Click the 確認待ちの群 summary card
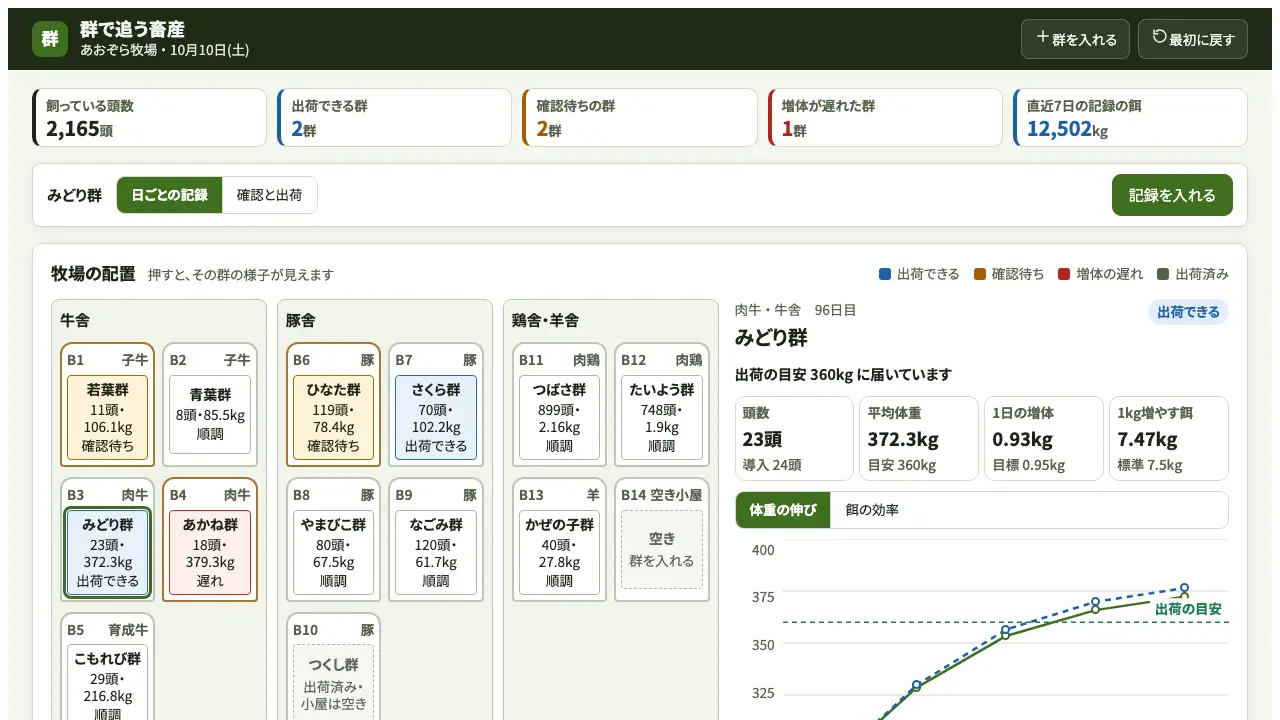 [x=640, y=117]
